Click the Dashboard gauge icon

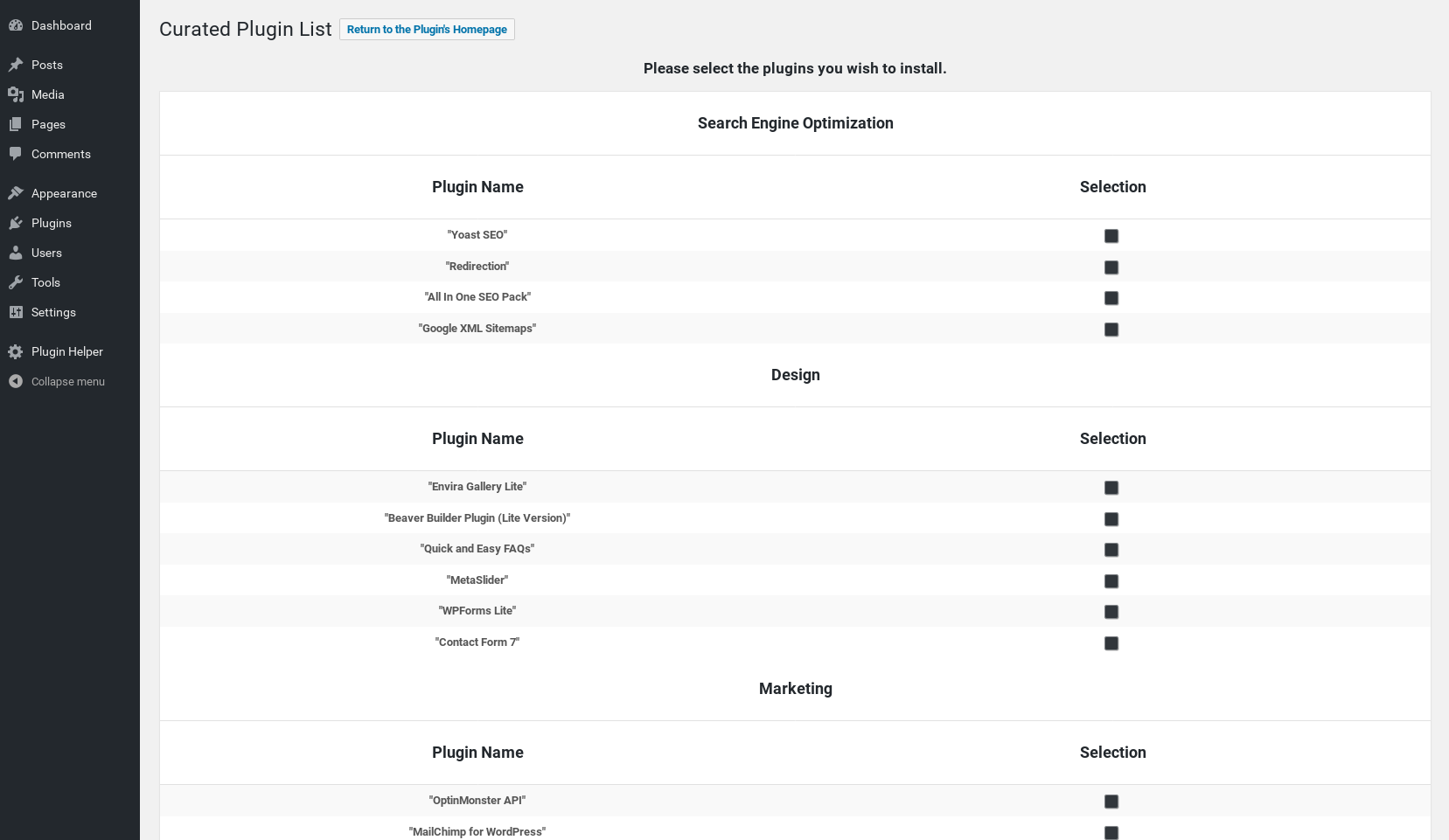tap(16, 25)
